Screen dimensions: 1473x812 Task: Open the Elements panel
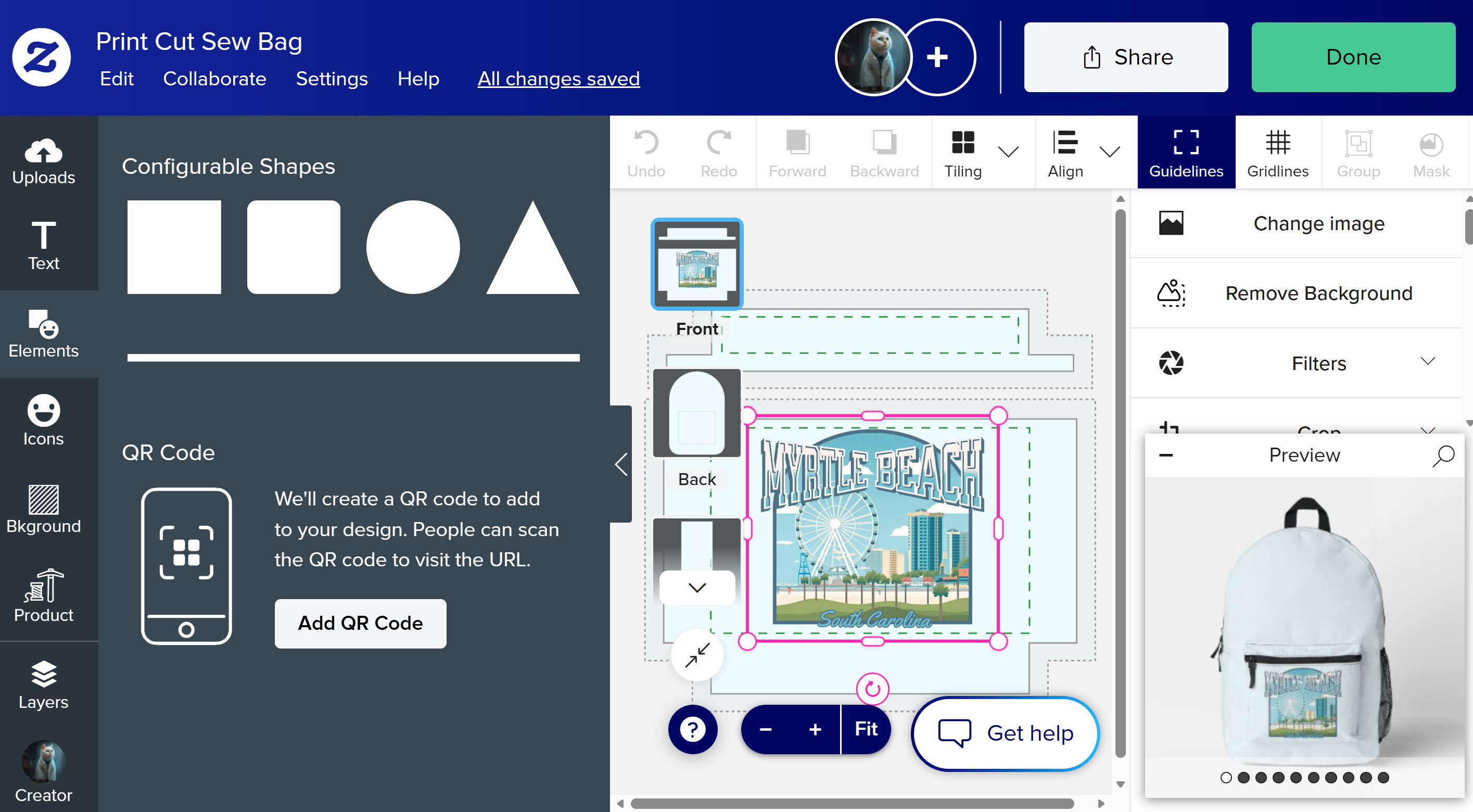coord(43,334)
